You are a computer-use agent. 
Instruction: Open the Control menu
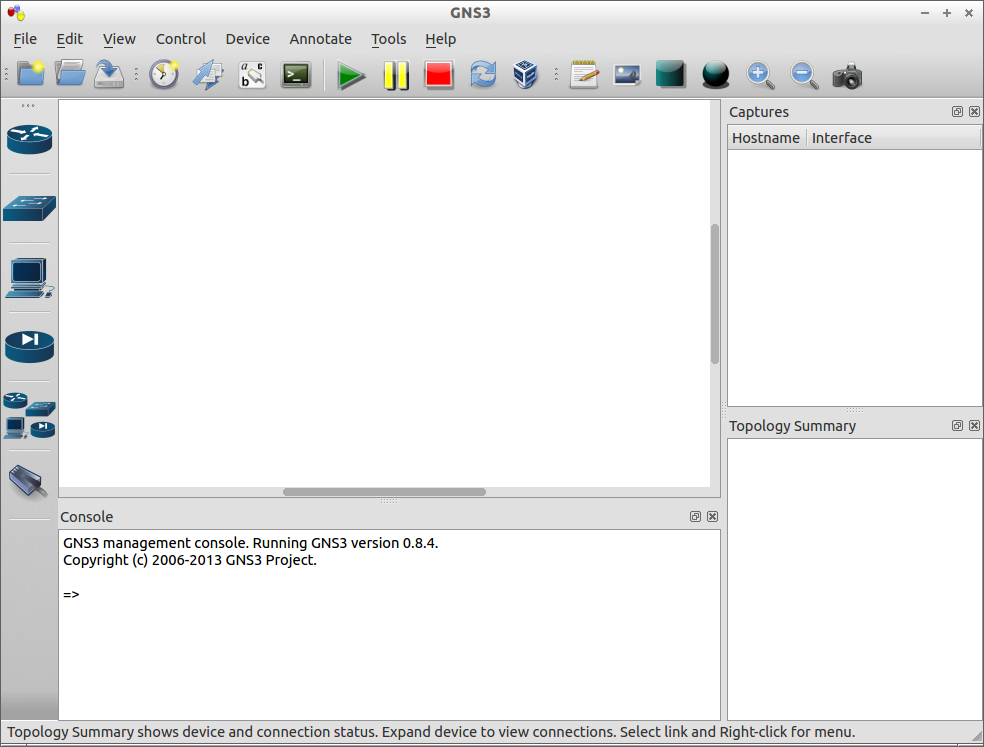click(181, 39)
